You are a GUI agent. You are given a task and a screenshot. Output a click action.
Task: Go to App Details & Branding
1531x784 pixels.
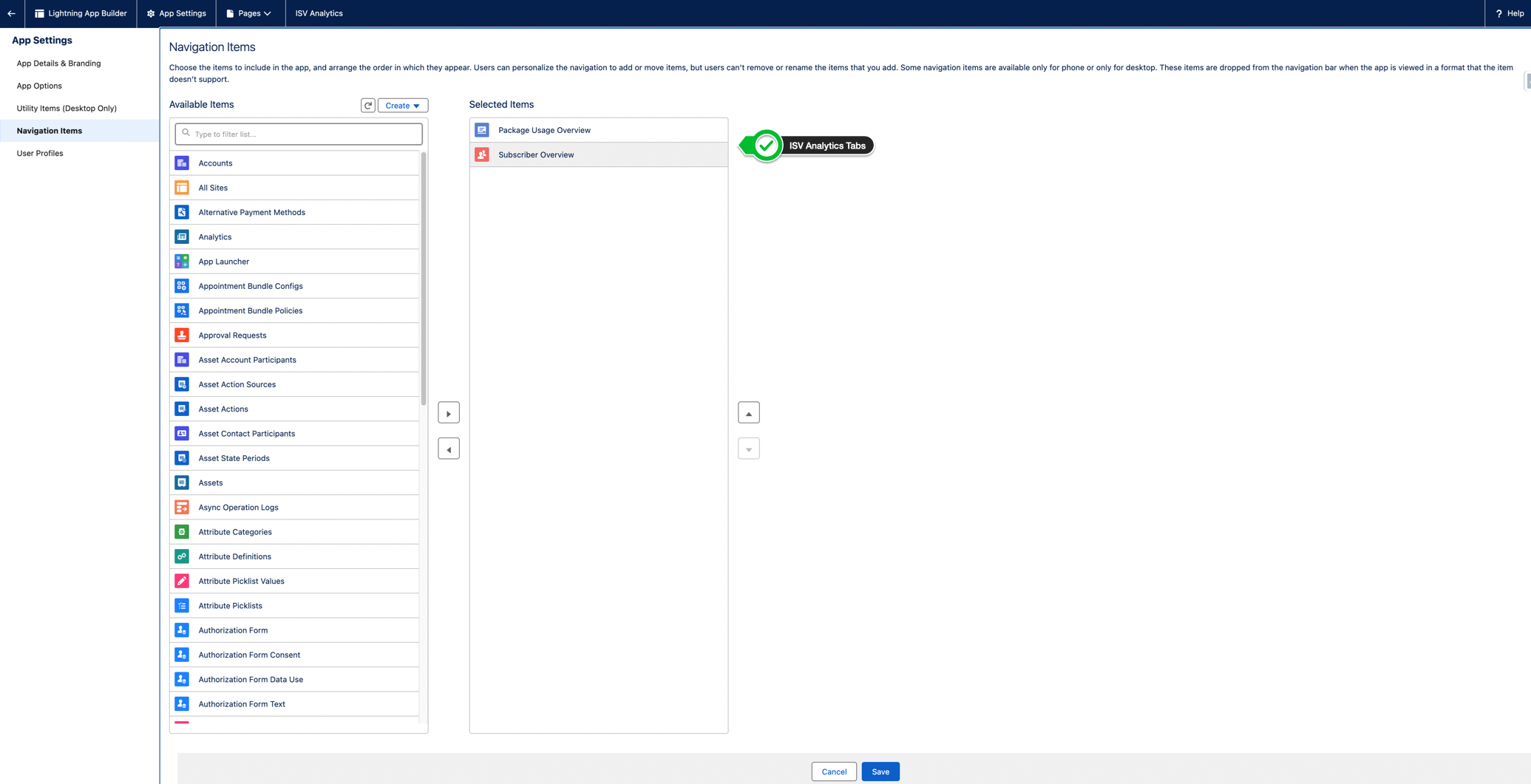(x=58, y=64)
